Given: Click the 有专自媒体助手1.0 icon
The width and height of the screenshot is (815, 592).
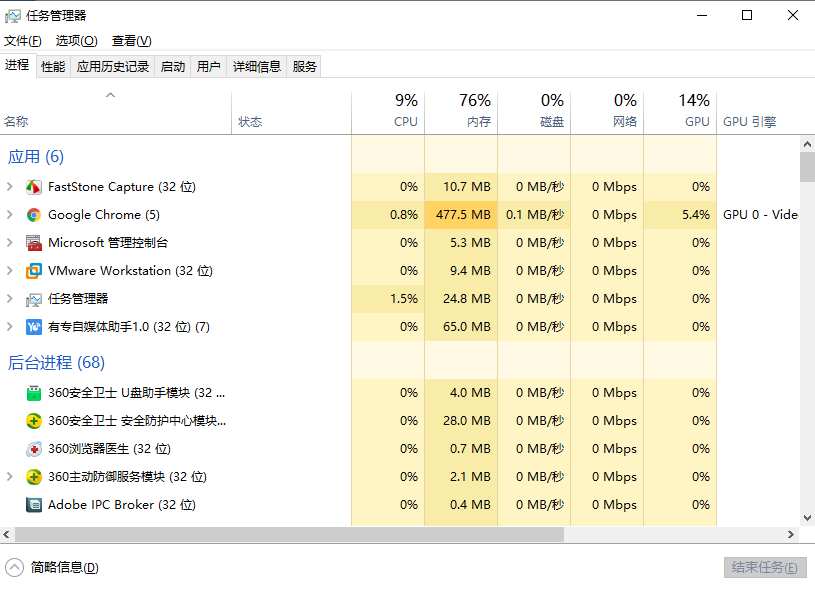Looking at the screenshot, I should pyautogui.click(x=34, y=327).
